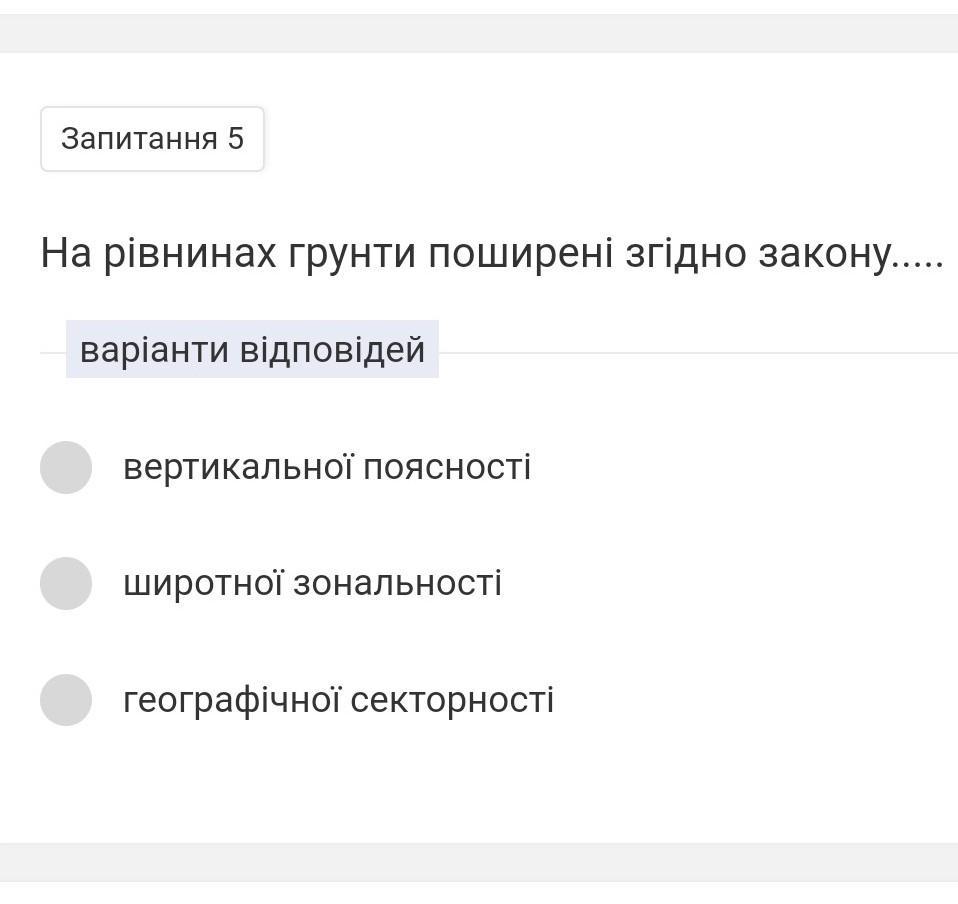The width and height of the screenshot is (958, 904).
Task: Select the "вертикальної поясності" radio button
Action: (x=66, y=467)
